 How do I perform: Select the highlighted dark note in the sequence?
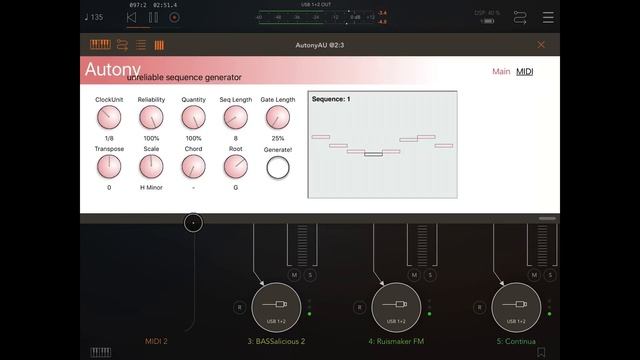click(373, 154)
